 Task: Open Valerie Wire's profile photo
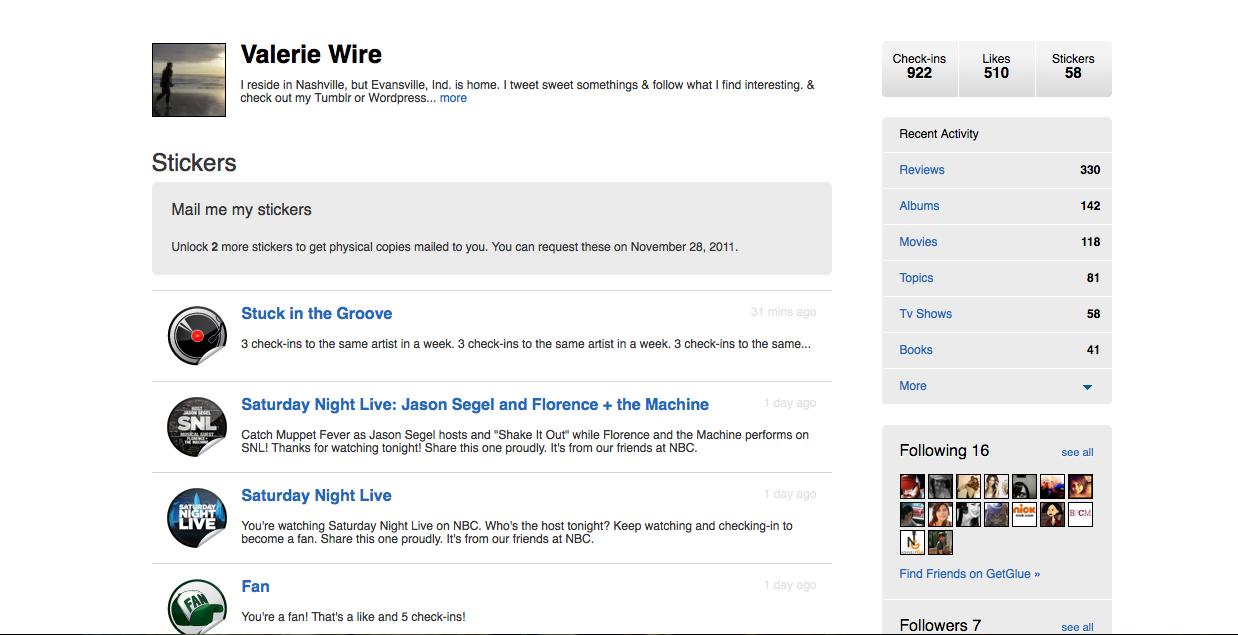(189, 80)
